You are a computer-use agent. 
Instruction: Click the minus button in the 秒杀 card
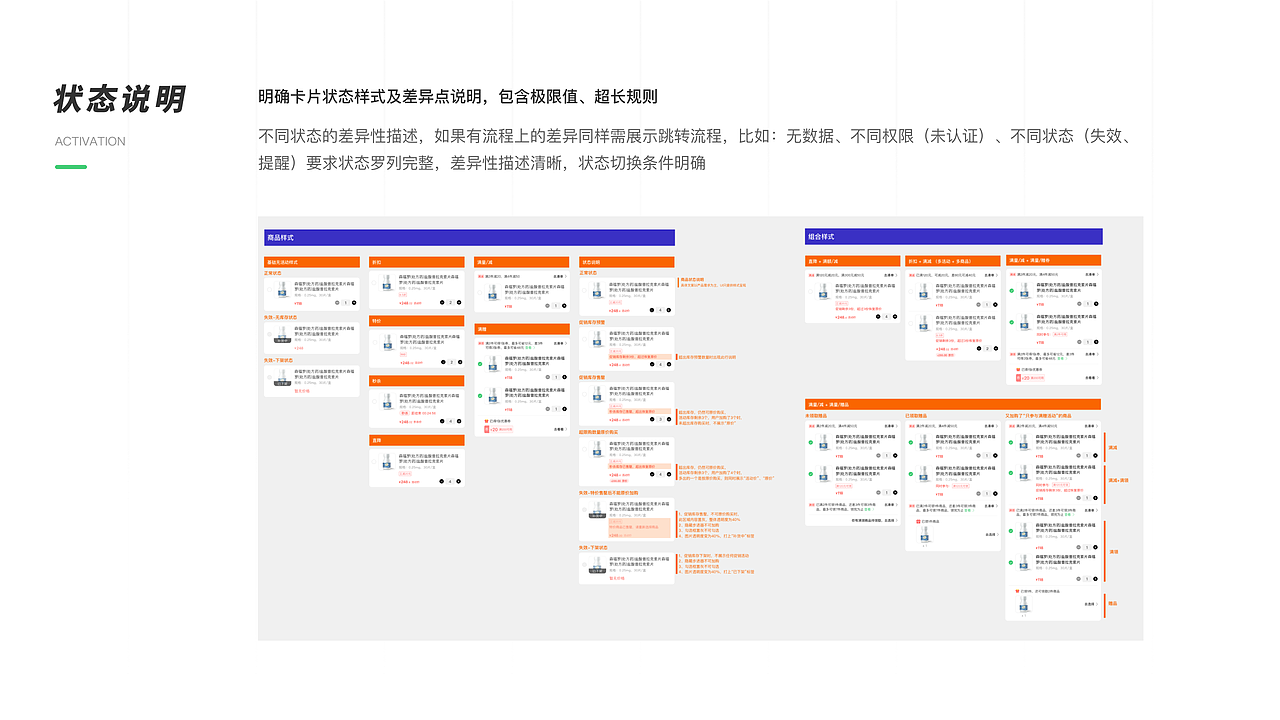[442, 421]
